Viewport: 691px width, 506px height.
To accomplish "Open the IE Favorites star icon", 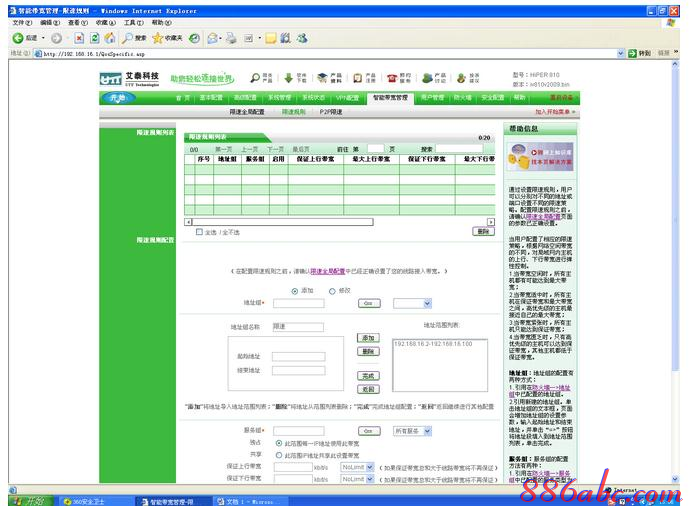I will click(x=157, y=38).
